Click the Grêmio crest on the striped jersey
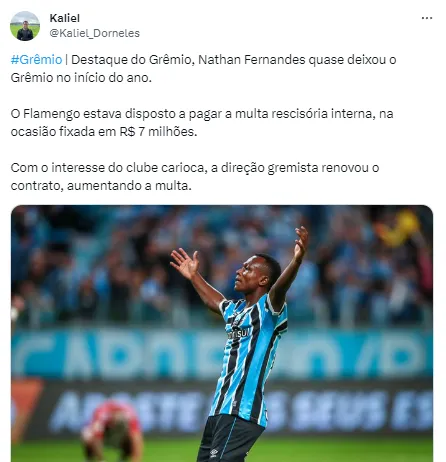446x462 pixels. pos(237,321)
